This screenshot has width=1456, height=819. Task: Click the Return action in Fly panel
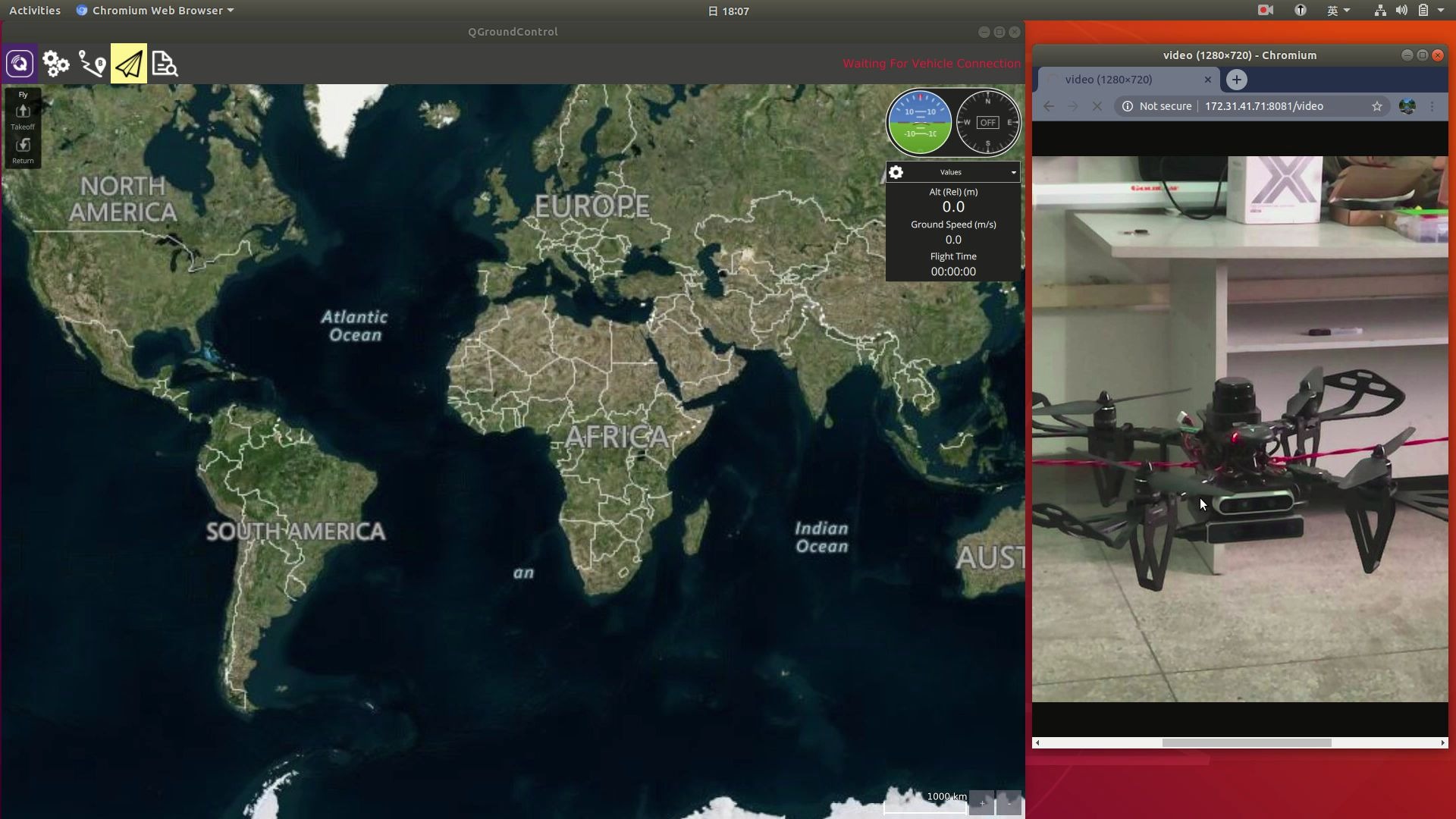click(x=23, y=149)
